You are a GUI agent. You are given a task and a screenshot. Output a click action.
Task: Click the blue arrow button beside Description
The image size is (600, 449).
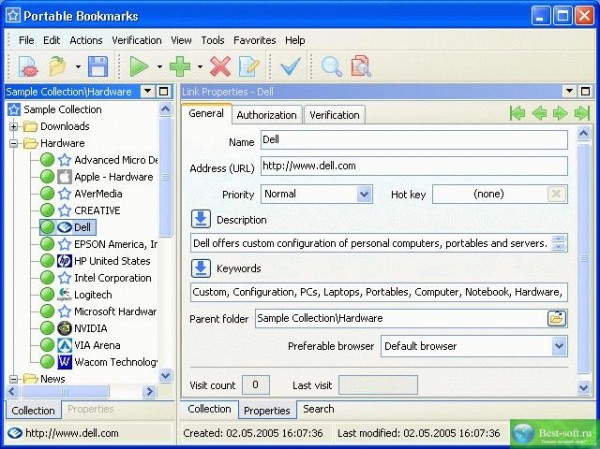(x=201, y=219)
